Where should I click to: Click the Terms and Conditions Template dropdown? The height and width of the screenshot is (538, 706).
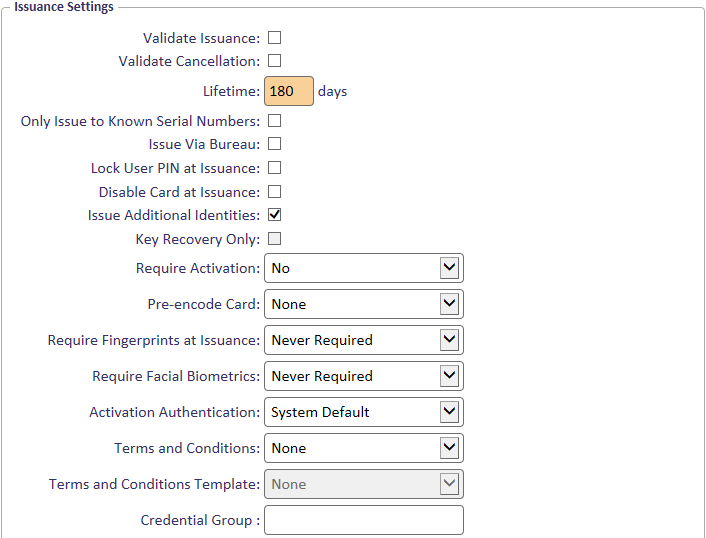(364, 484)
